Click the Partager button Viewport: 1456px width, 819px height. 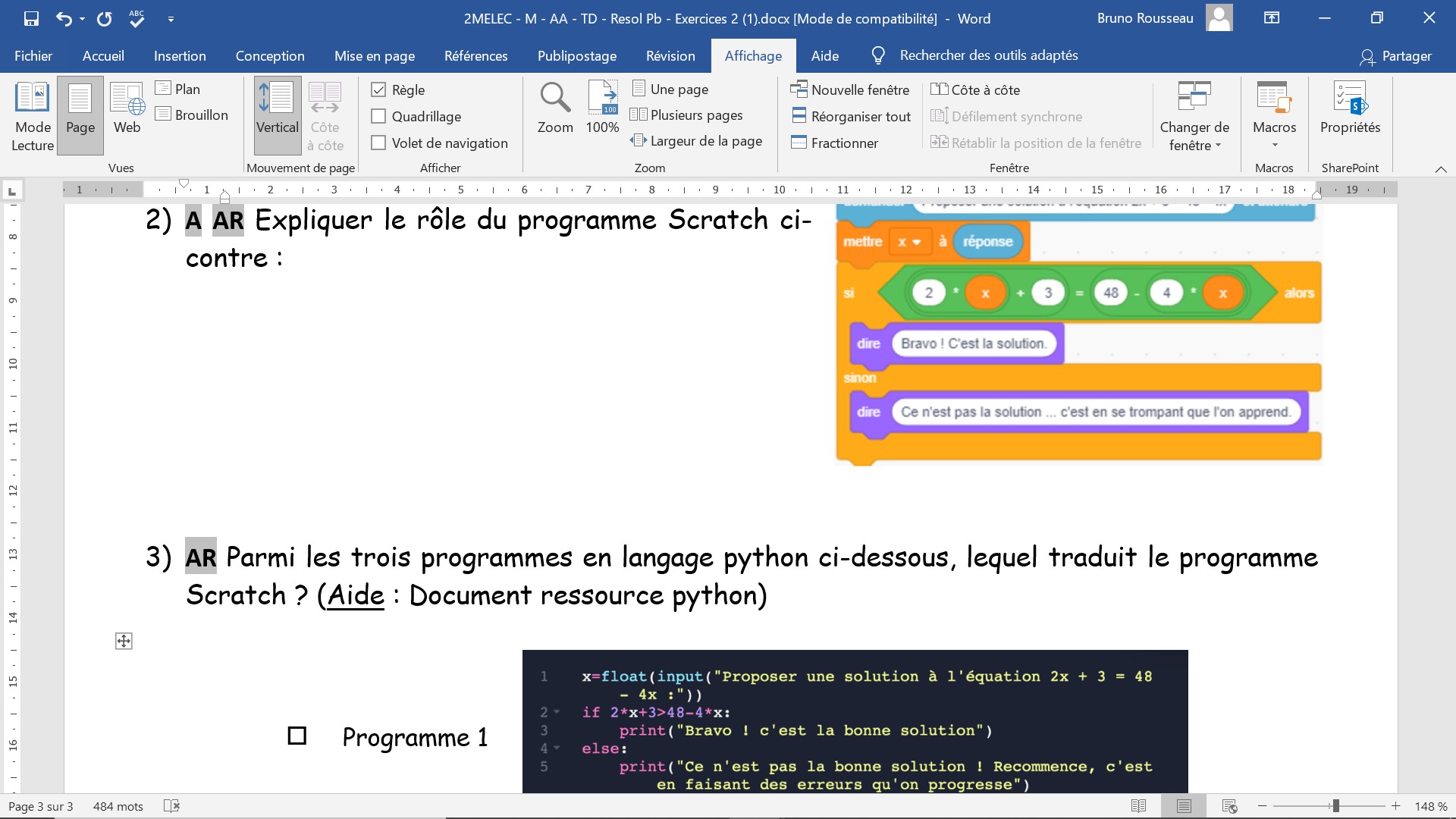[1395, 56]
